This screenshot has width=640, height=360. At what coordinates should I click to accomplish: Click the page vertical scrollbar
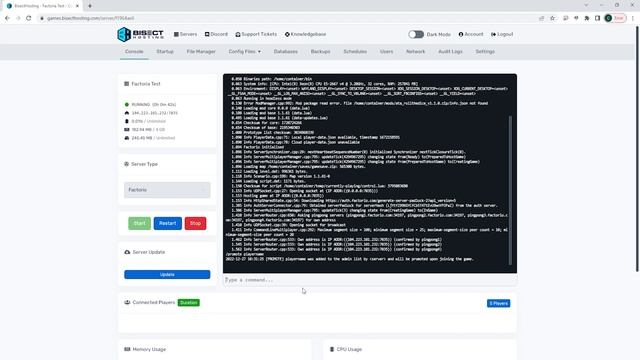(638, 149)
